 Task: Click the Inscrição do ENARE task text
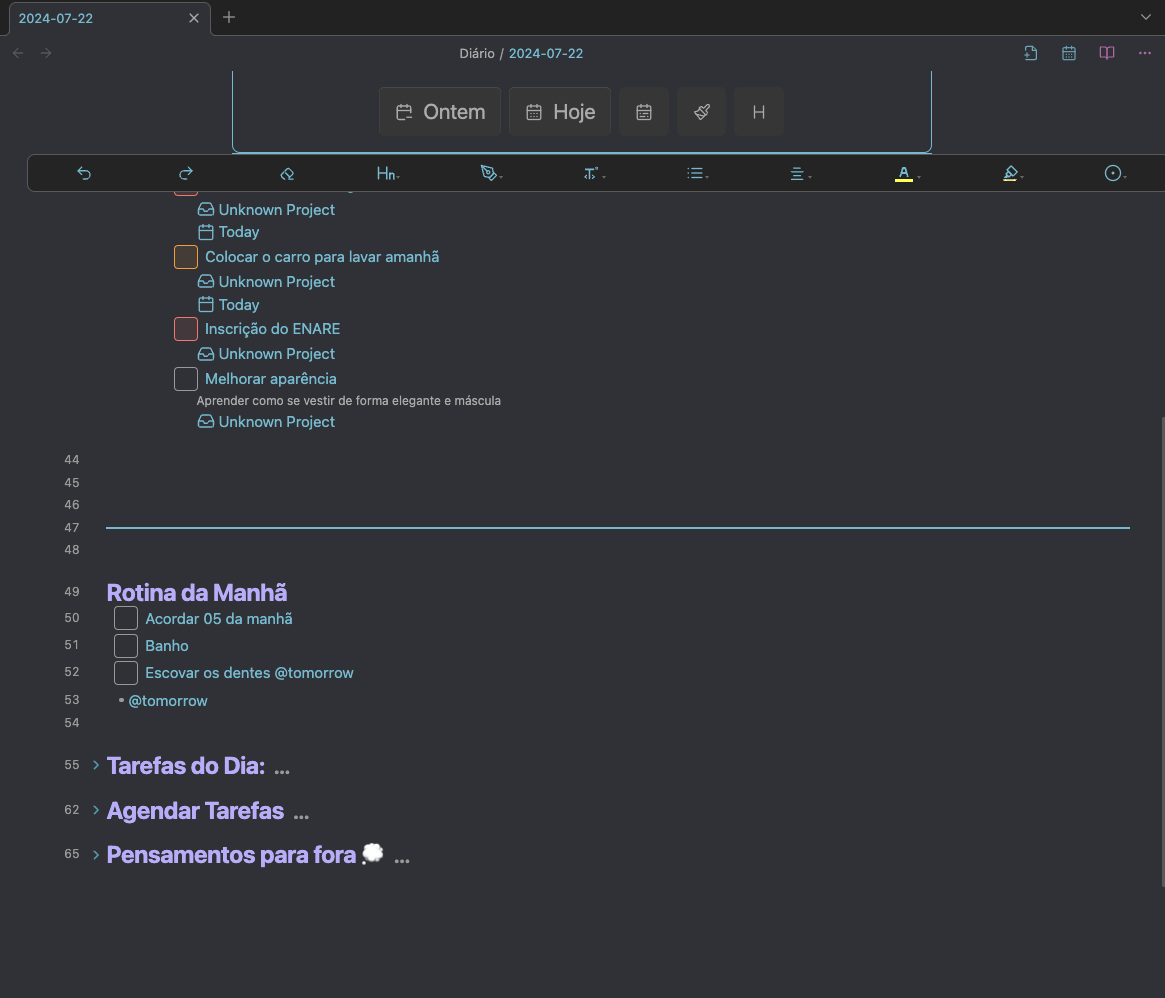click(273, 328)
